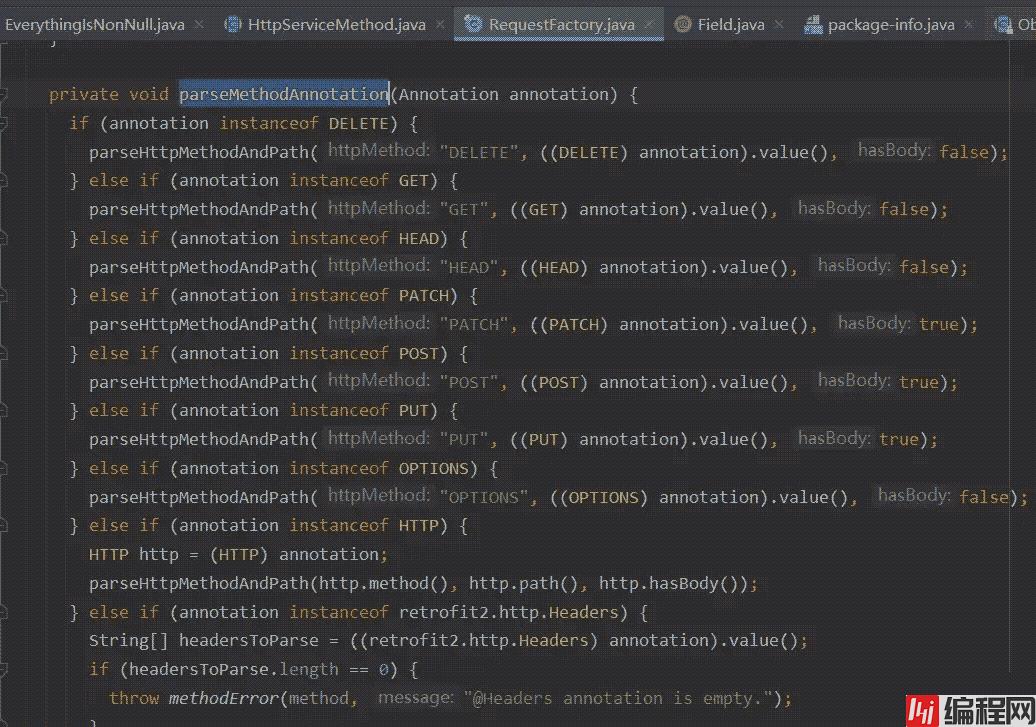Click parseHttpMethodAndPath call using http.method()
This screenshot has width=1036, height=727.
click(x=198, y=583)
